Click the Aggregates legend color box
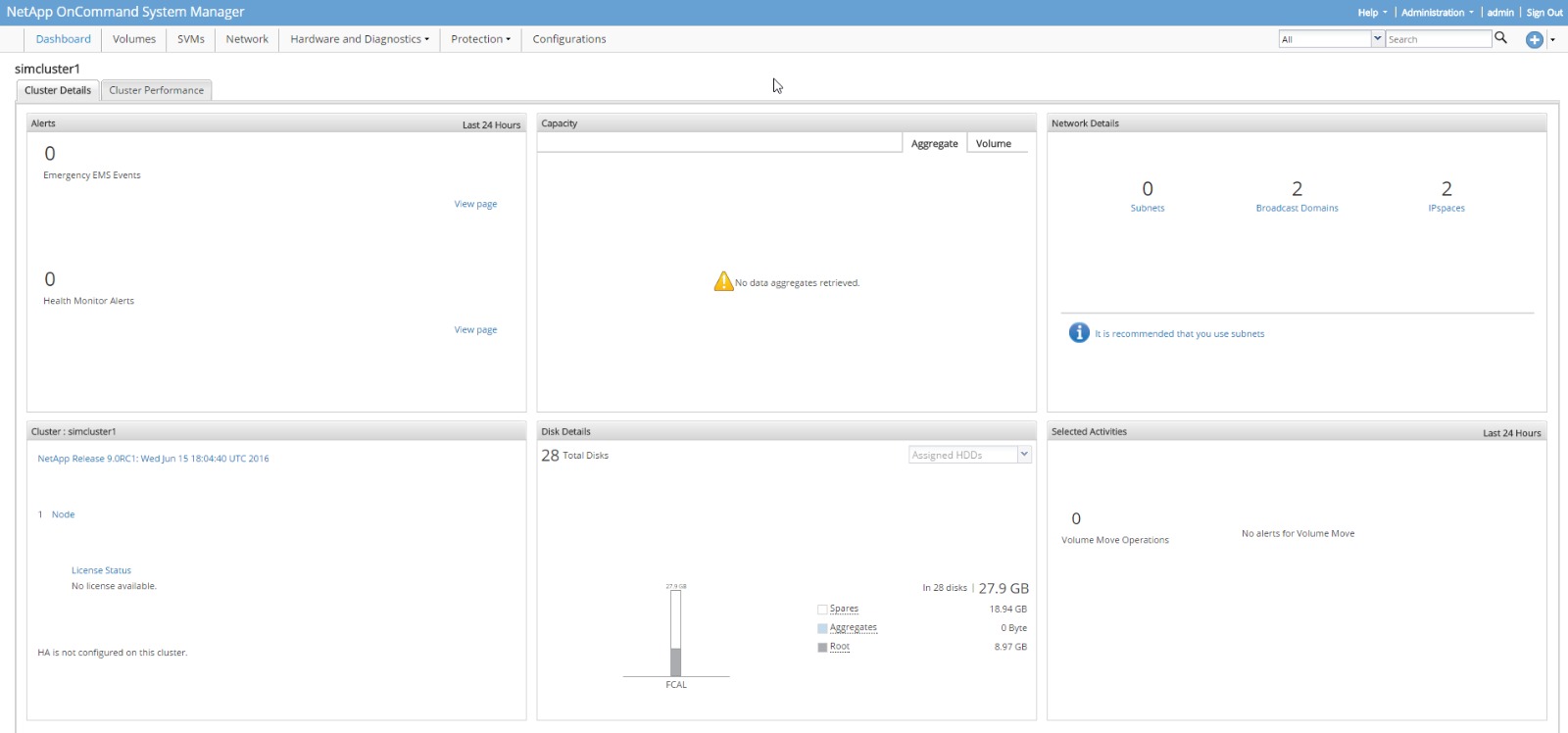 click(822, 628)
